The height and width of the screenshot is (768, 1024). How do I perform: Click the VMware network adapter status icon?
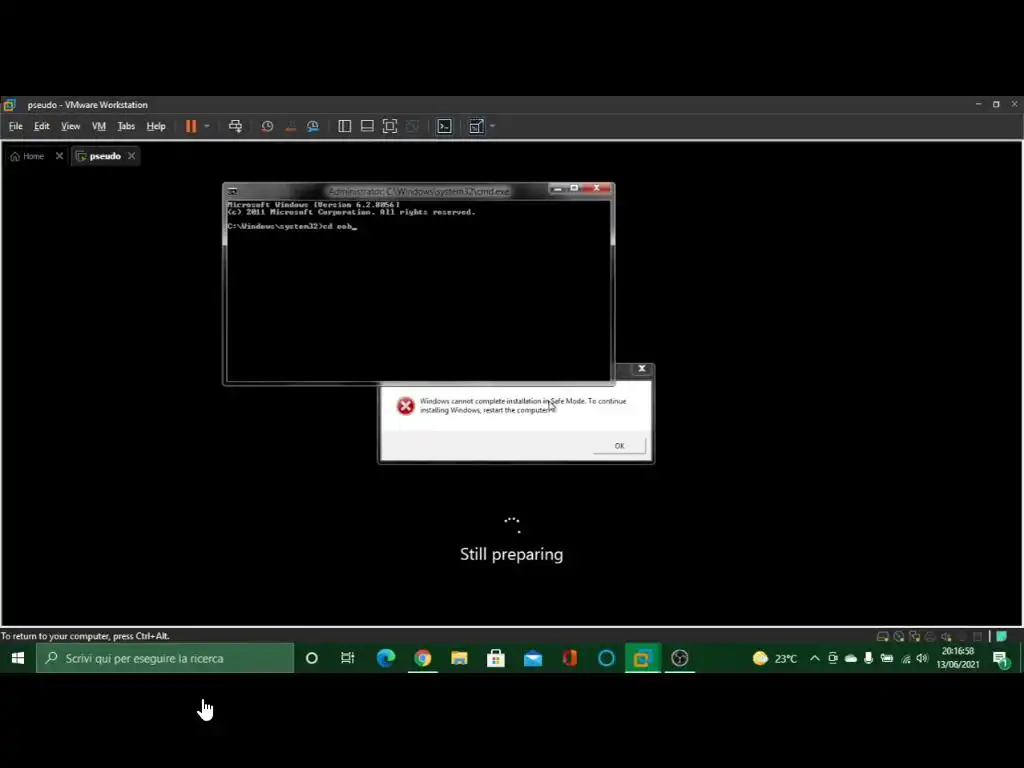[x=914, y=636]
